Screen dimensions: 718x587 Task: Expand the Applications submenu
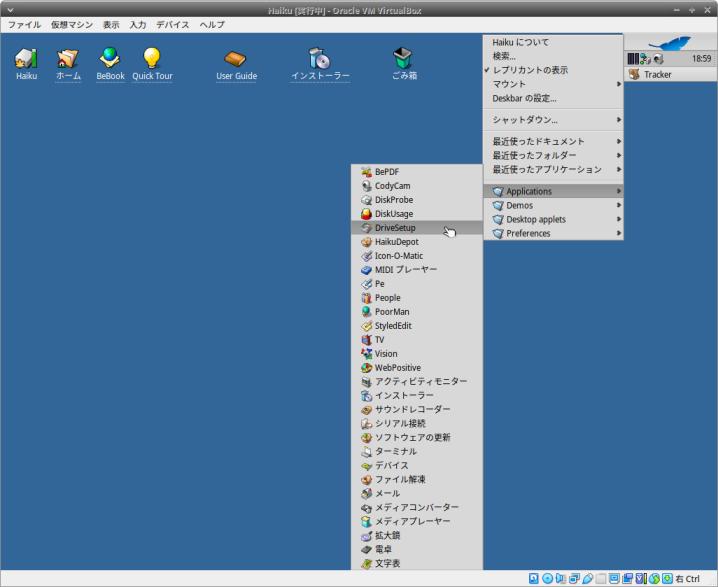(553, 191)
